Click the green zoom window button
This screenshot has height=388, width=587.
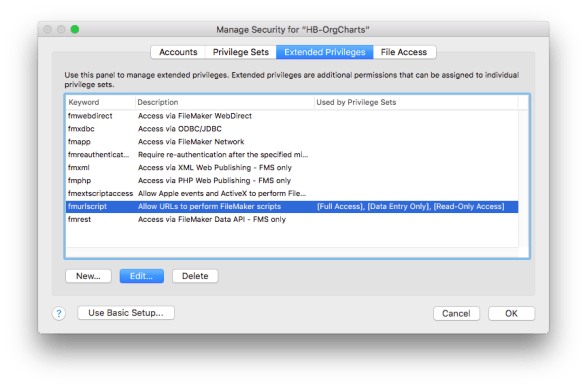[x=75, y=29]
